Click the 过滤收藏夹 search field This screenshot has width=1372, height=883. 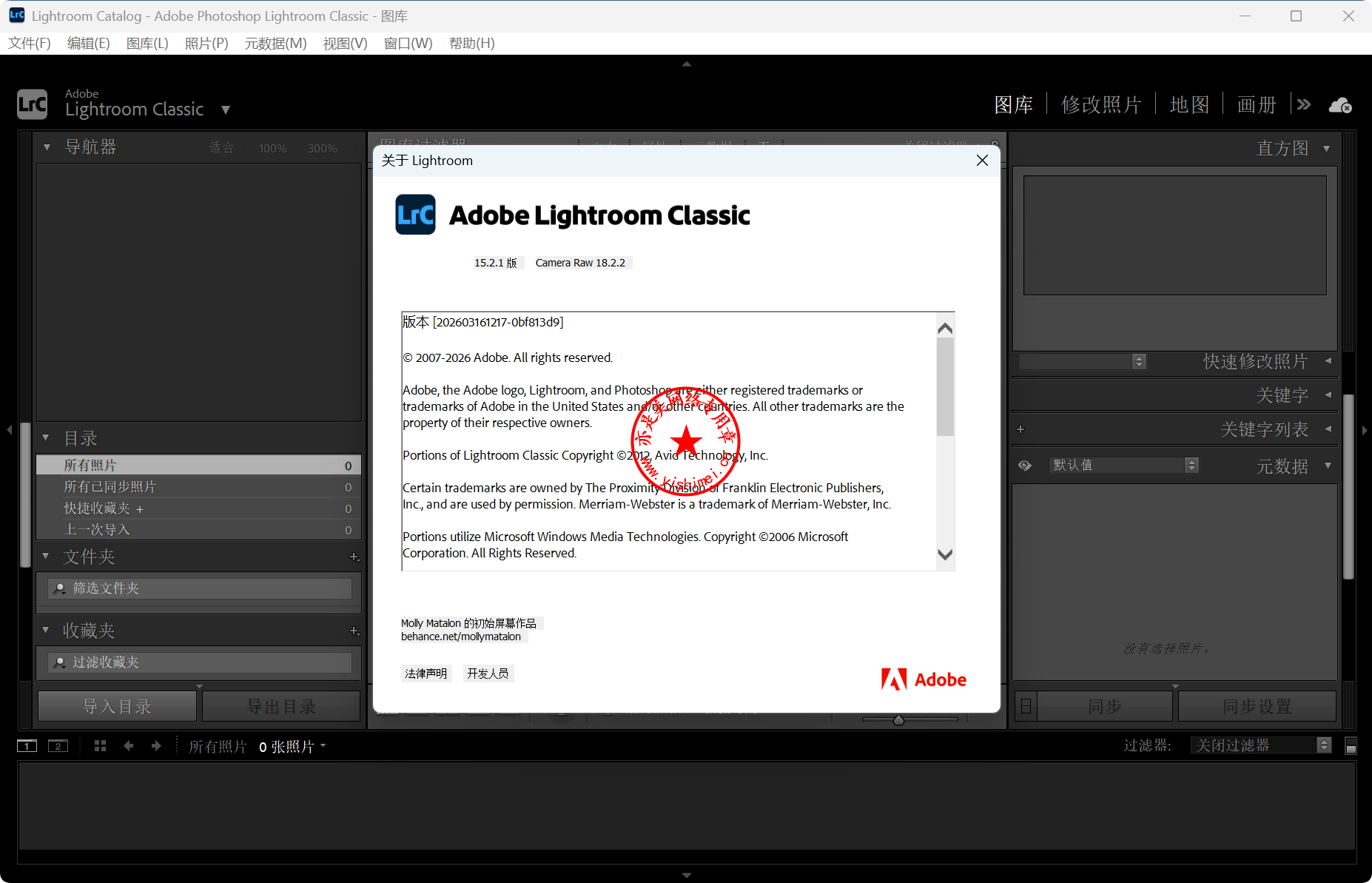click(200, 662)
